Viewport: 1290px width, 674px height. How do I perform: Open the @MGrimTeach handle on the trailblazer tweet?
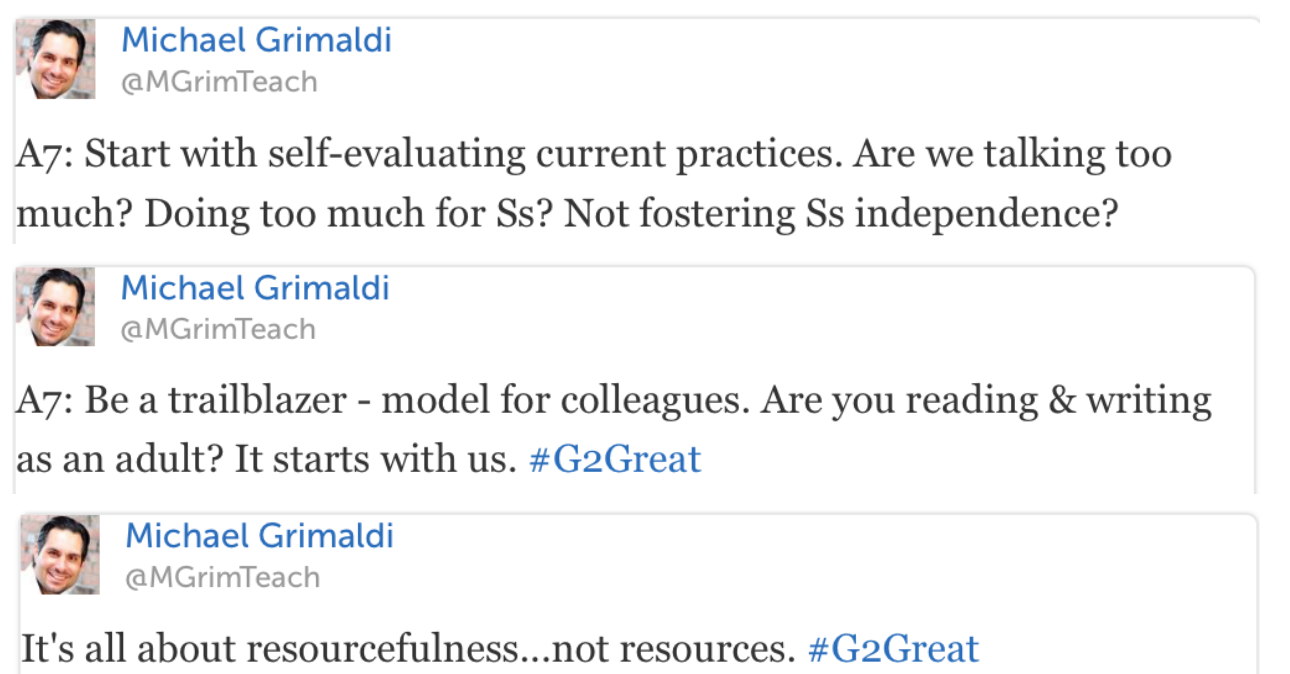218,329
